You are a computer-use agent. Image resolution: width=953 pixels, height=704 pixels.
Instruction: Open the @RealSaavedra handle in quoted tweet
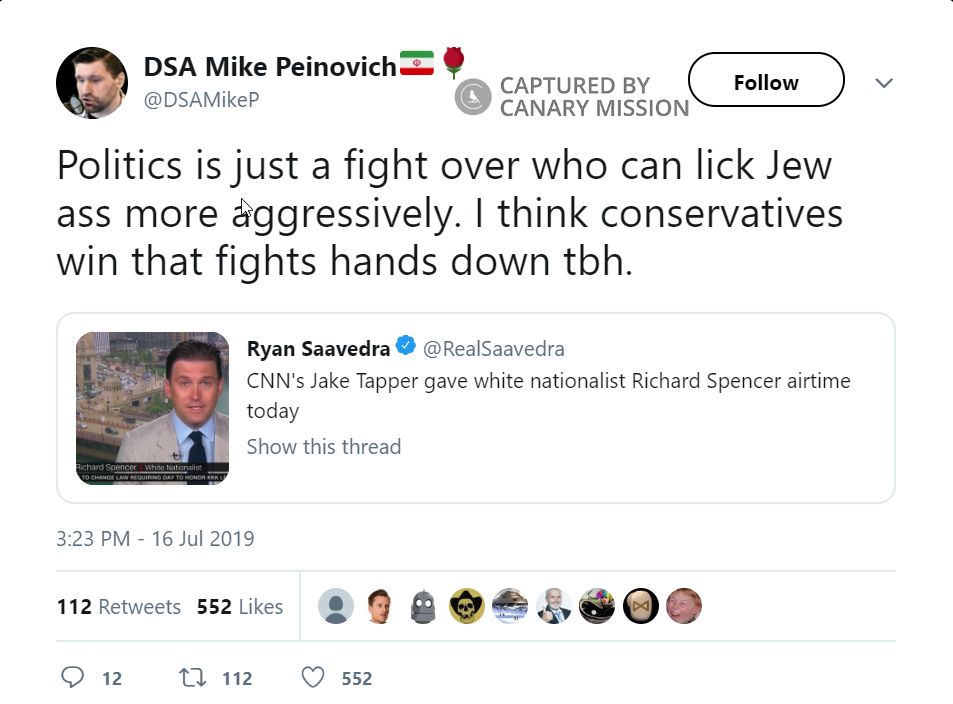[493, 348]
